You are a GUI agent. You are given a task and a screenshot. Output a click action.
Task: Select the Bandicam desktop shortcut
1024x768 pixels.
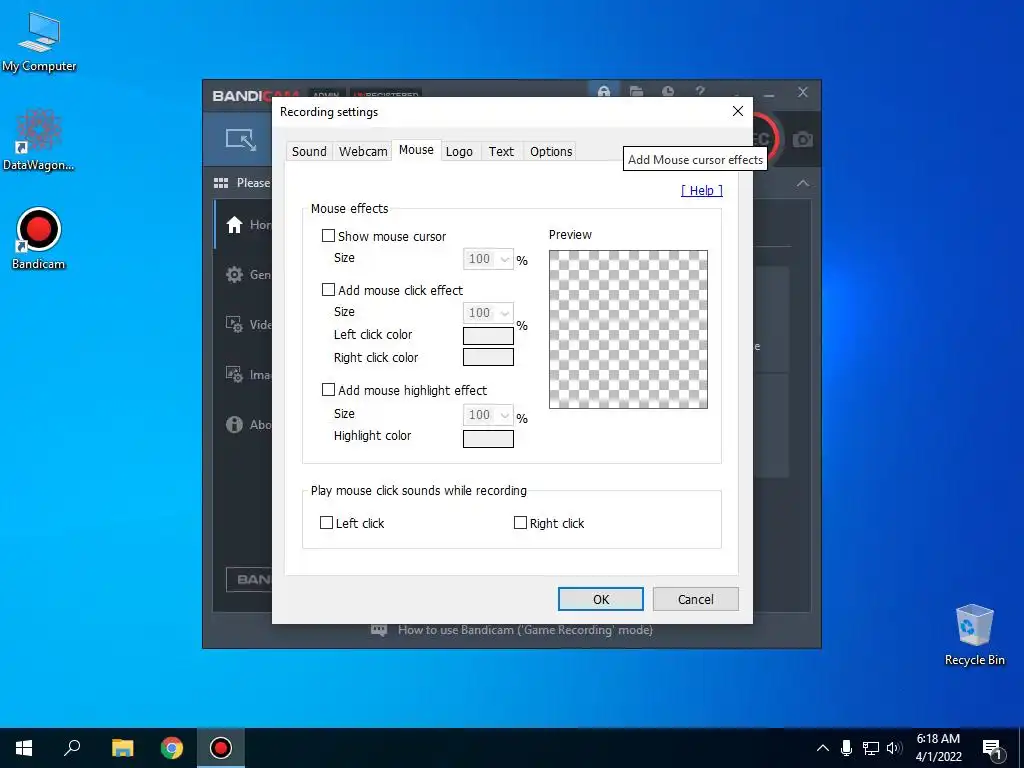(x=39, y=238)
